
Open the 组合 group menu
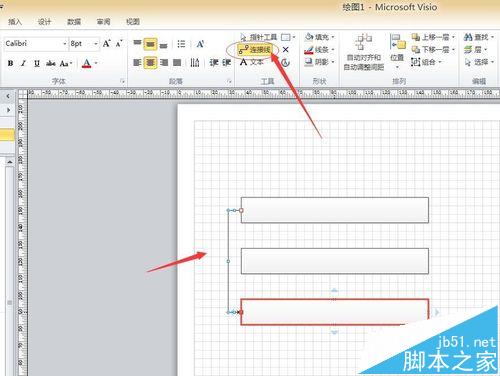(x=426, y=62)
